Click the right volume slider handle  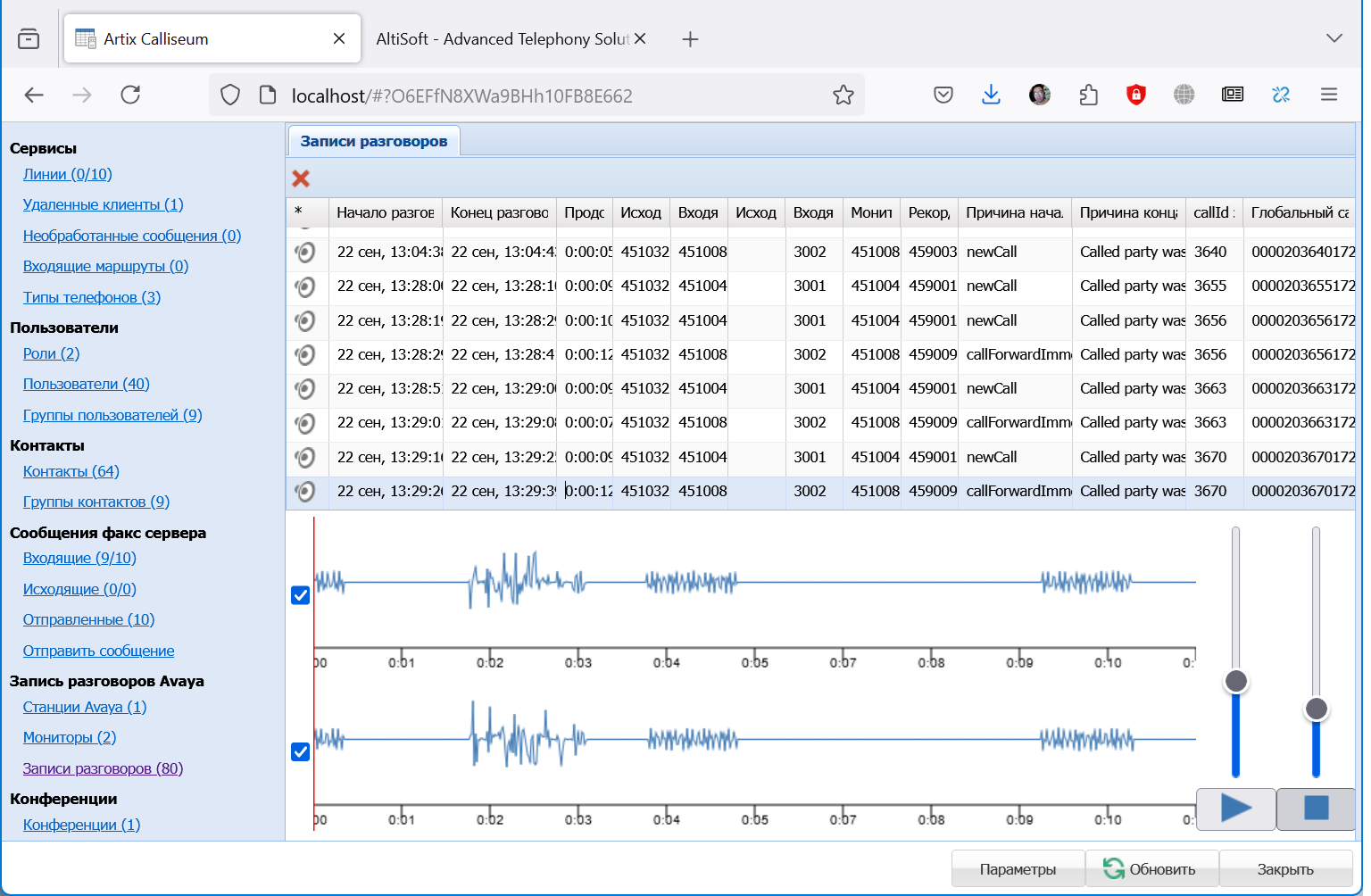click(1317, 709)
